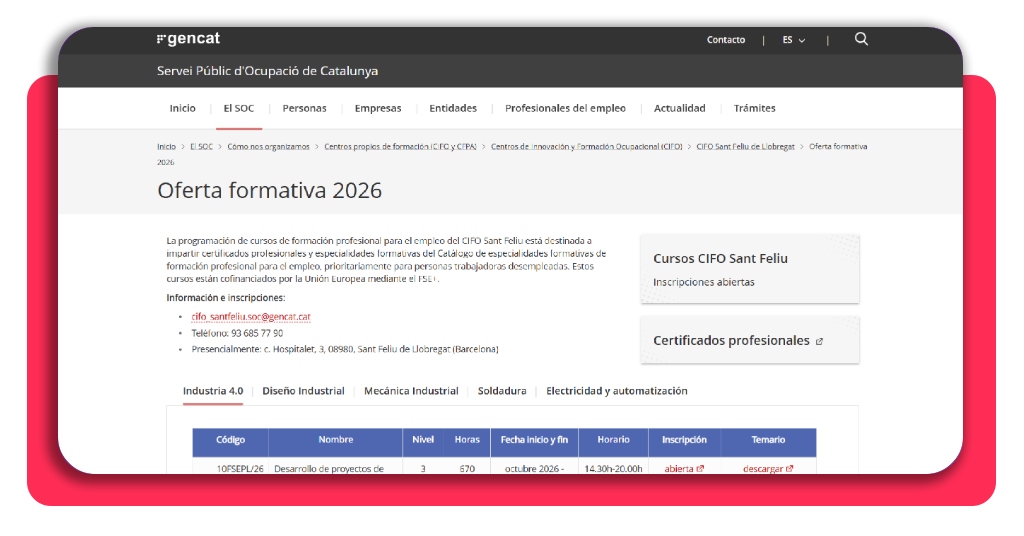
Task: Switch to Electricidad y automatización tab
Action: [616, 391]
